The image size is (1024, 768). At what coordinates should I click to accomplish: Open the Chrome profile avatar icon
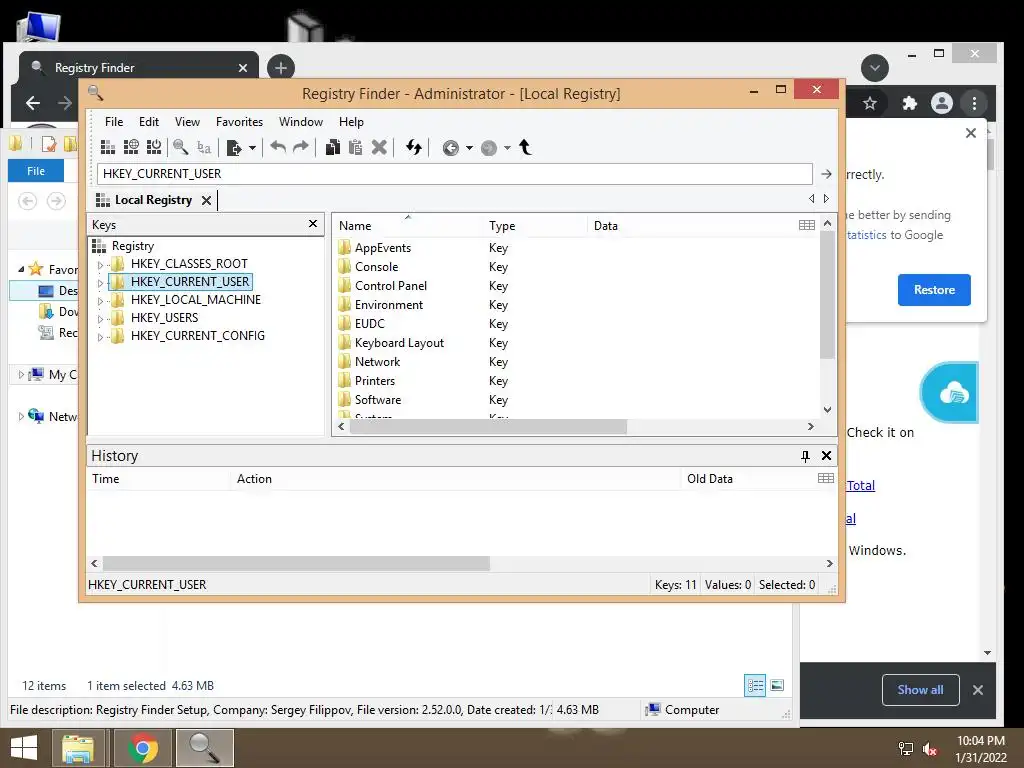click(x=942, y=103)
